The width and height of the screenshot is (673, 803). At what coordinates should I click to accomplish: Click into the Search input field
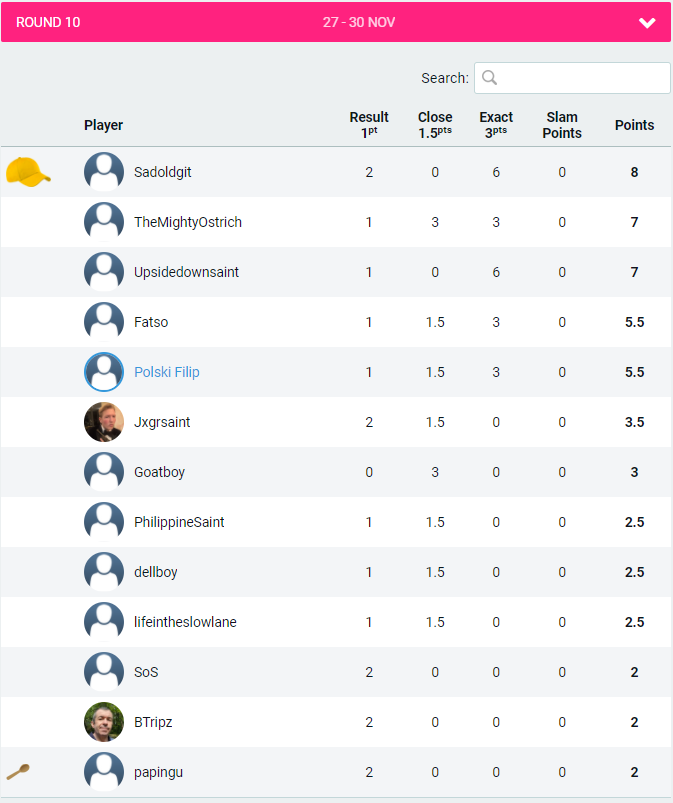pos(582,78)
